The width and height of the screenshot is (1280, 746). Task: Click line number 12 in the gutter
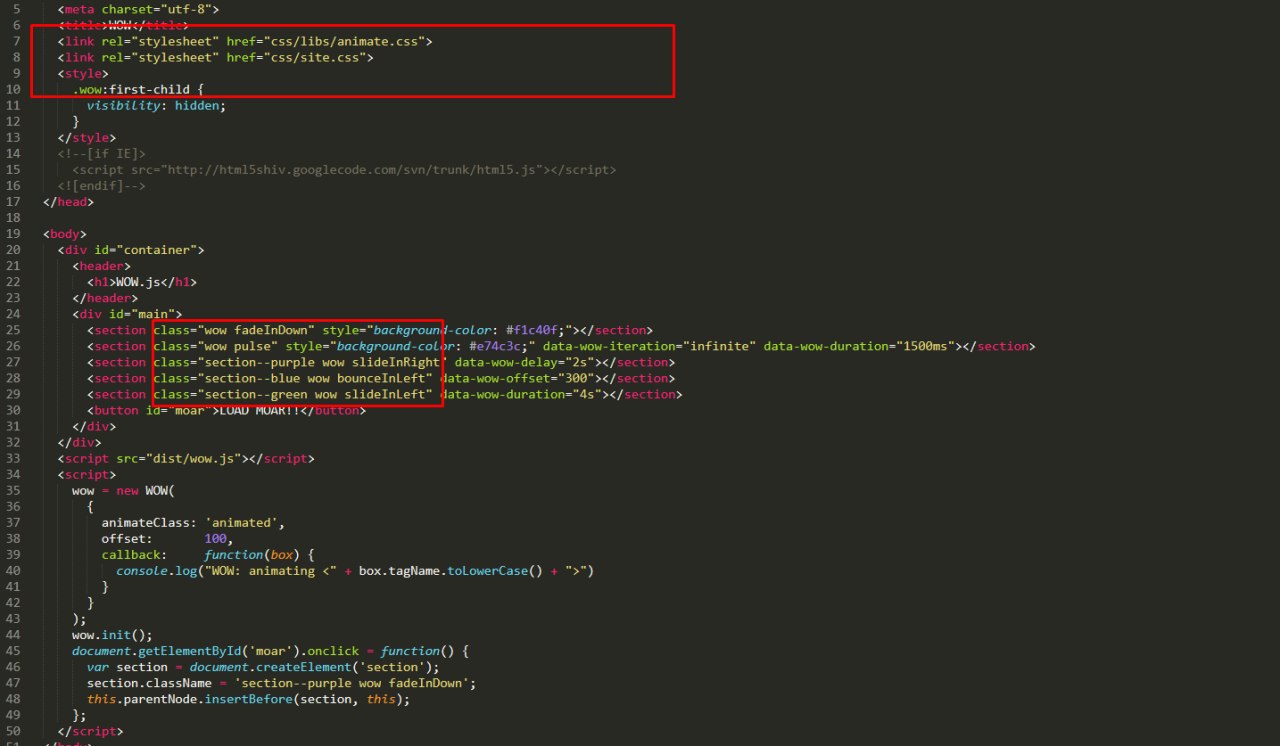tap(14, 121)
